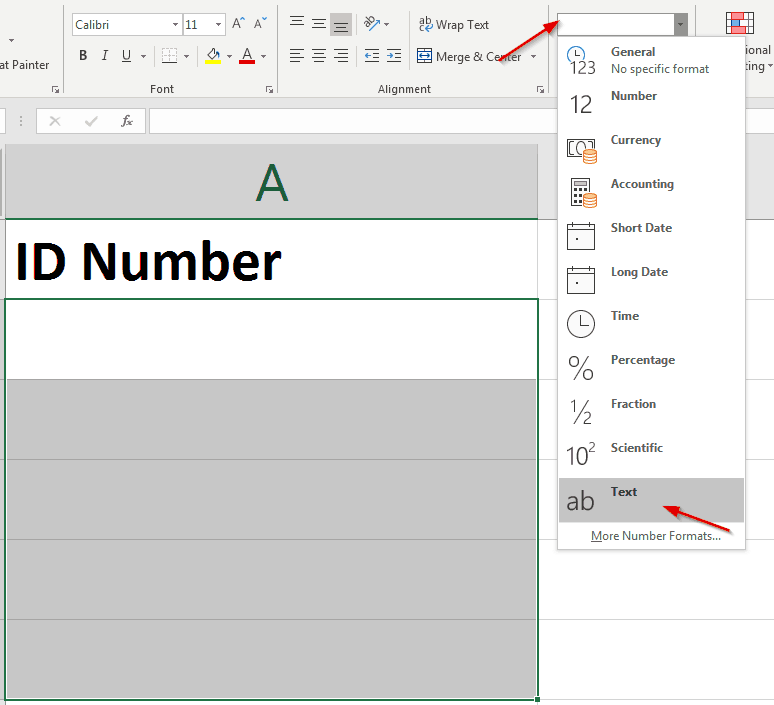The width and height of the screenshot is (774, 705).
Task: Choose Fraction format option
Action: tap(651, 412)
